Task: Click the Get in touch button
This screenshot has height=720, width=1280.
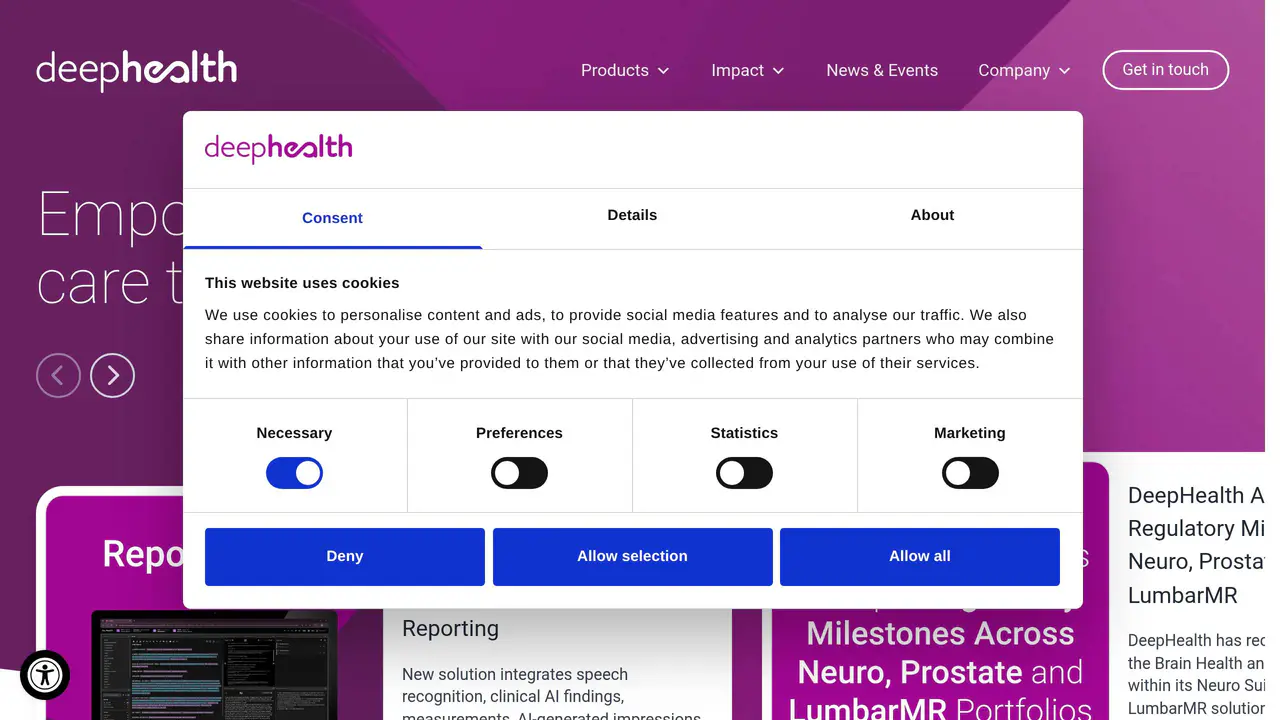Action: pos(1166,70)
